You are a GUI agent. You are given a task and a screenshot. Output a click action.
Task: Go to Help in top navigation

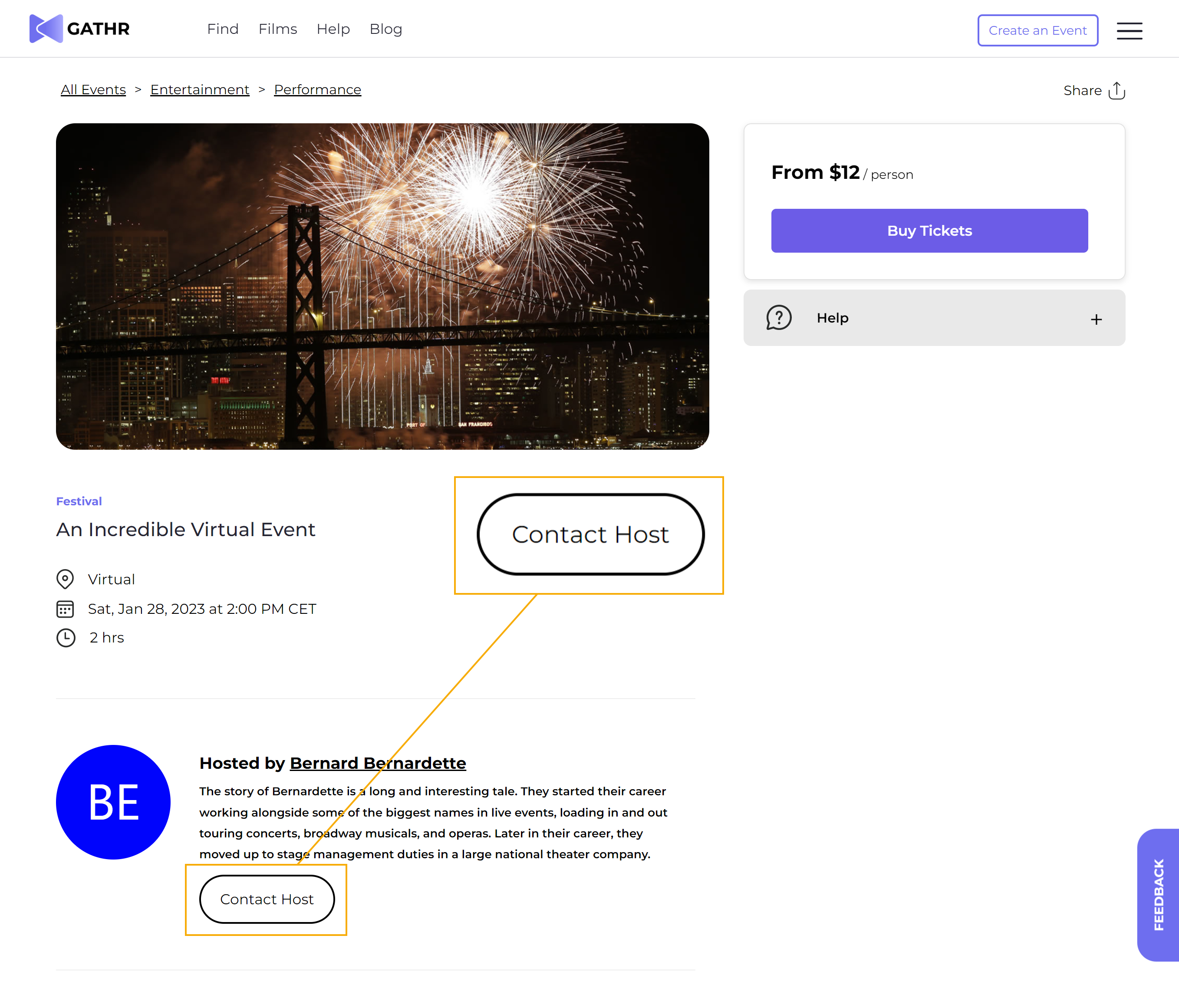click(x=333, y=29)
